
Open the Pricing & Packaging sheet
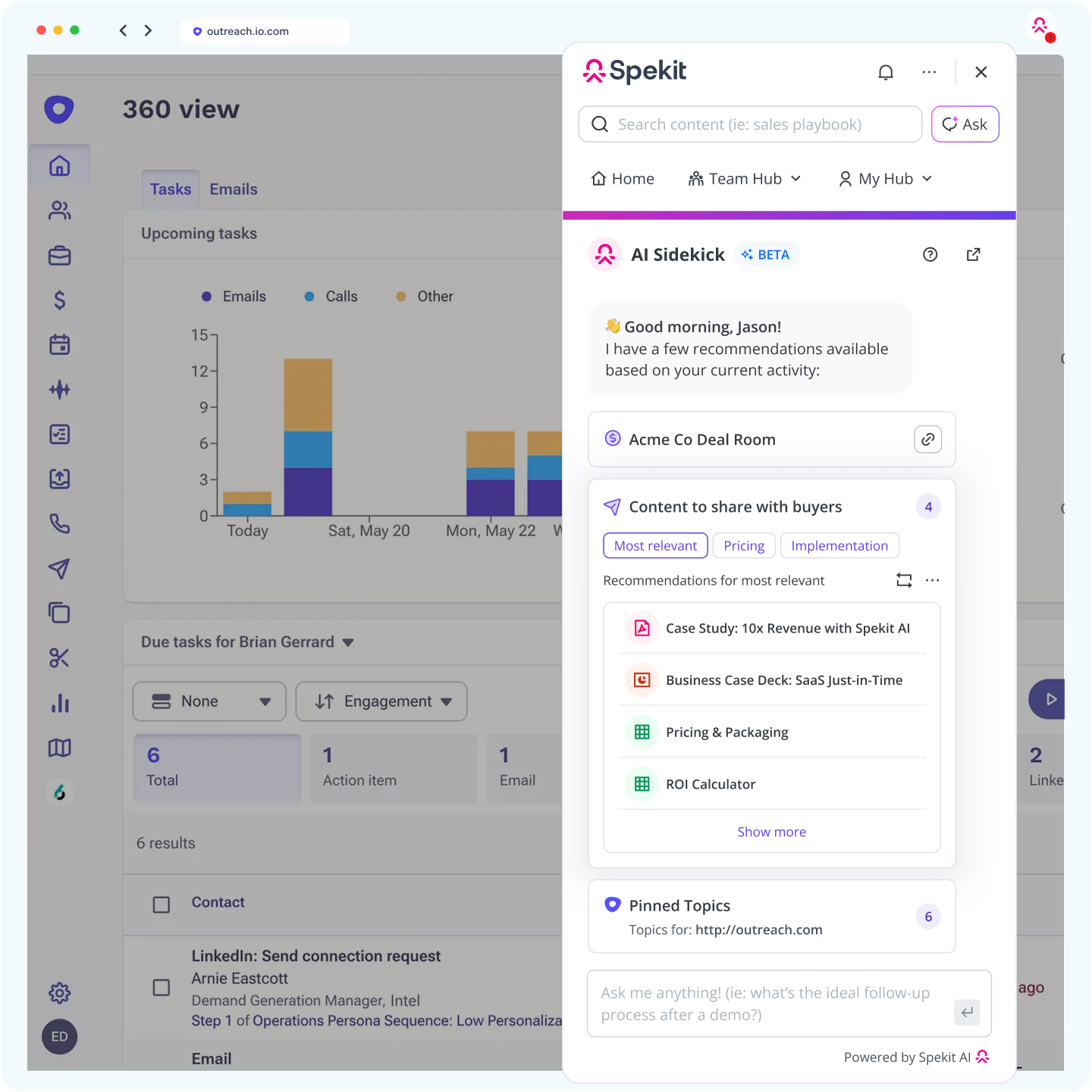[x=772, y=732]
